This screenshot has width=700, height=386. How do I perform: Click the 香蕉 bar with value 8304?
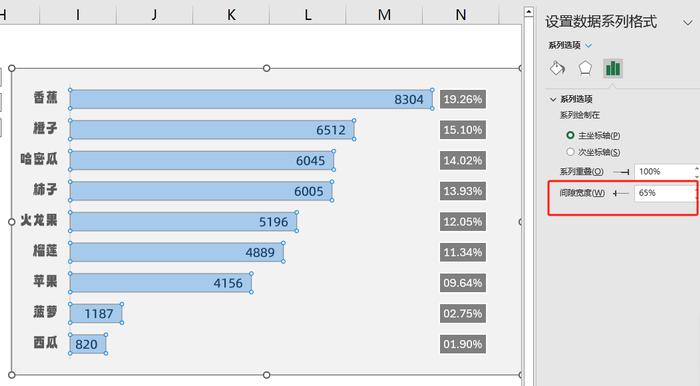(251, 99)
